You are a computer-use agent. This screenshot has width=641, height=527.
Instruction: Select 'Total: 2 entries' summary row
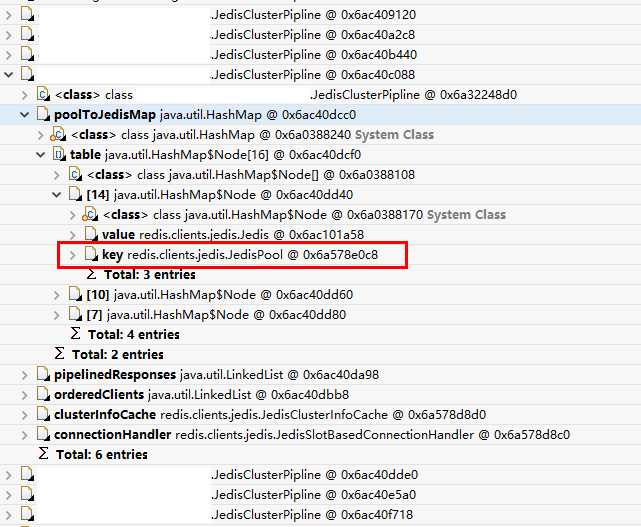[118, 355]
